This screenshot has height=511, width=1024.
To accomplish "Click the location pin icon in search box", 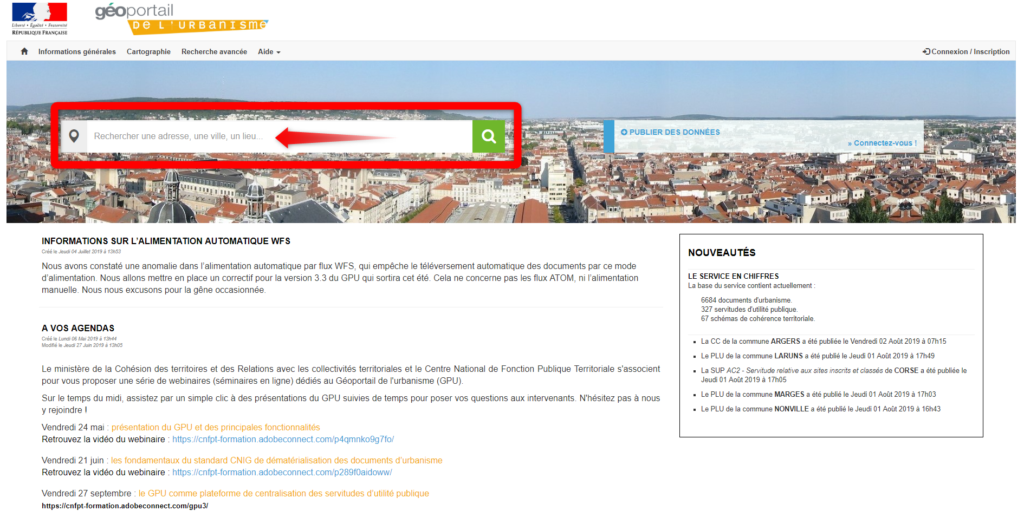I will point(72,136).
